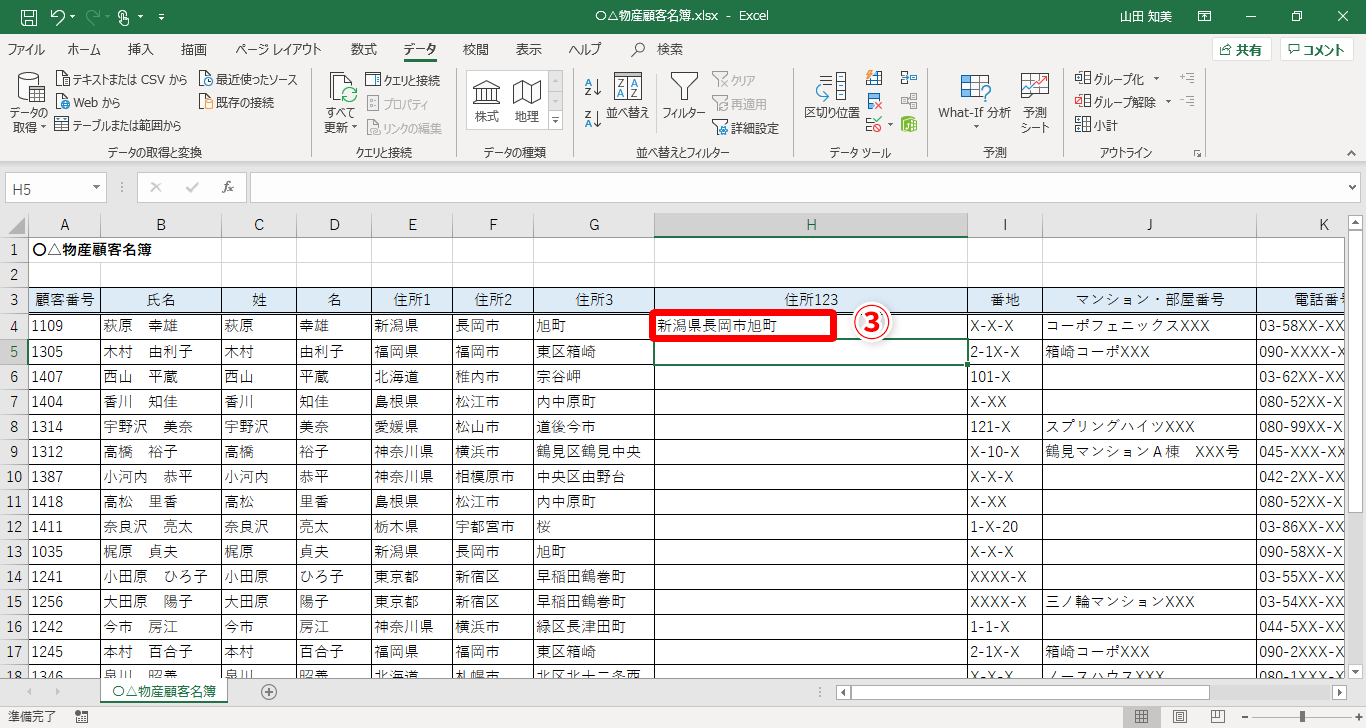Screen dimensions: 1366x728
Task: Click the Consolidate icon in Data Tools
Action: [x=909, y=78]
